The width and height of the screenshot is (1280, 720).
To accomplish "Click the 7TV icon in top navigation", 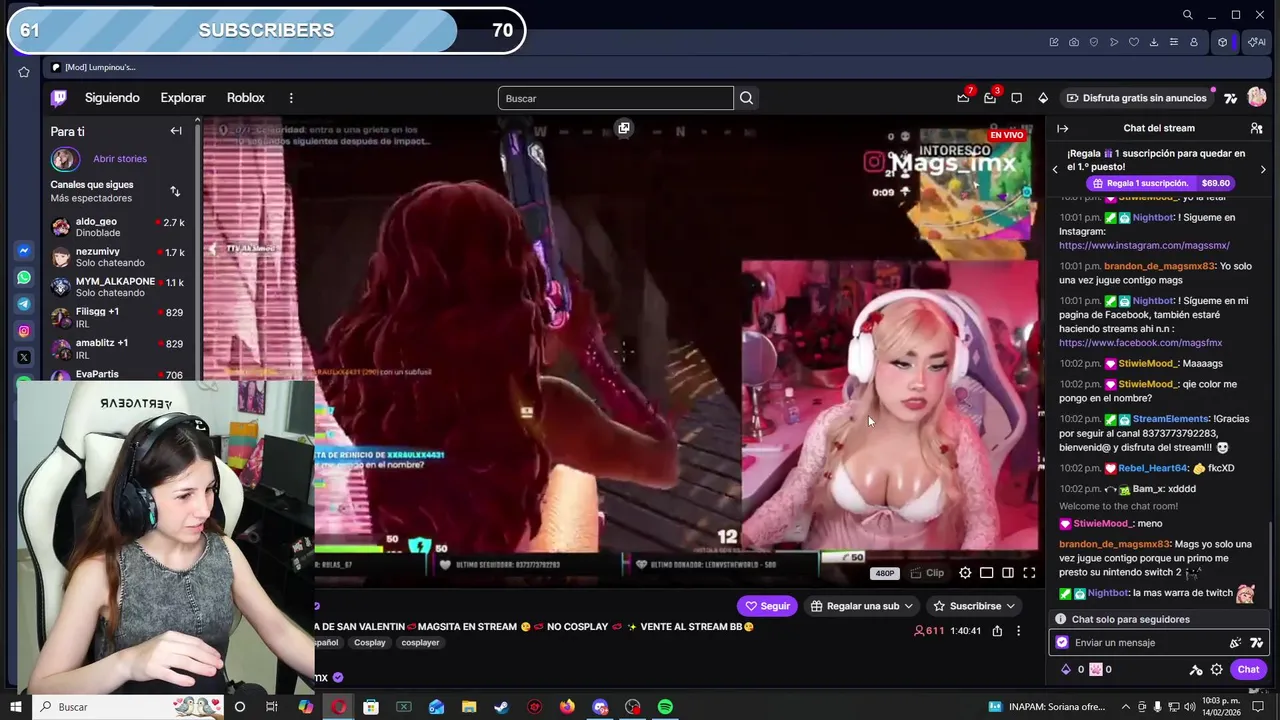I will [1231, 98].
